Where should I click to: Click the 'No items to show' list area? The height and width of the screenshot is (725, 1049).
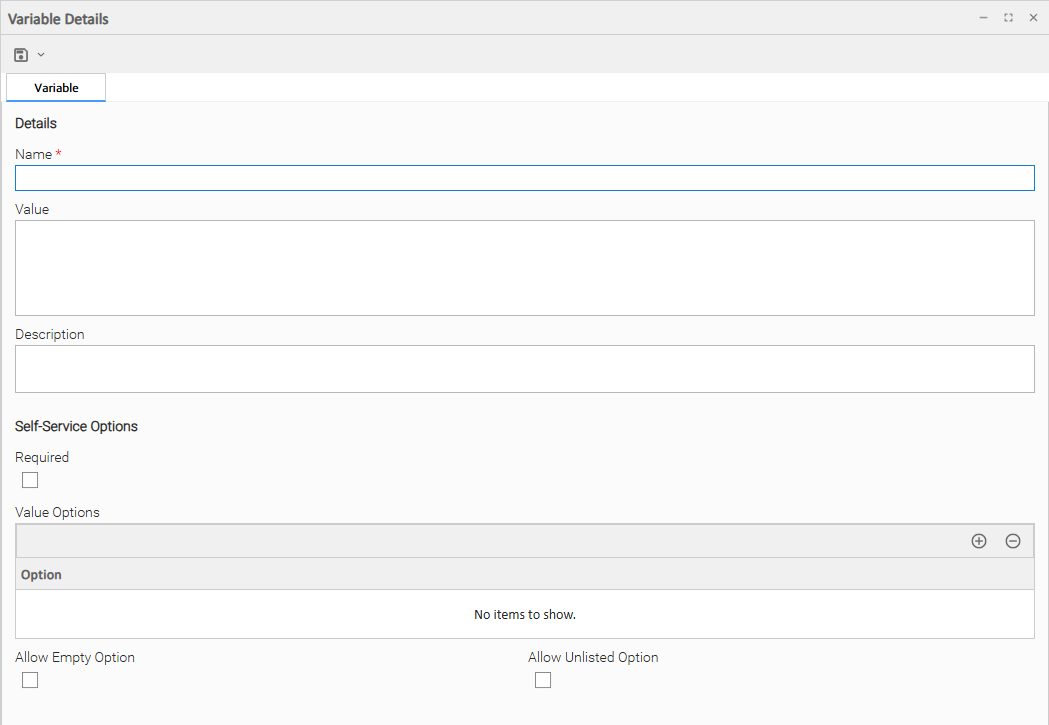(524, 614)
